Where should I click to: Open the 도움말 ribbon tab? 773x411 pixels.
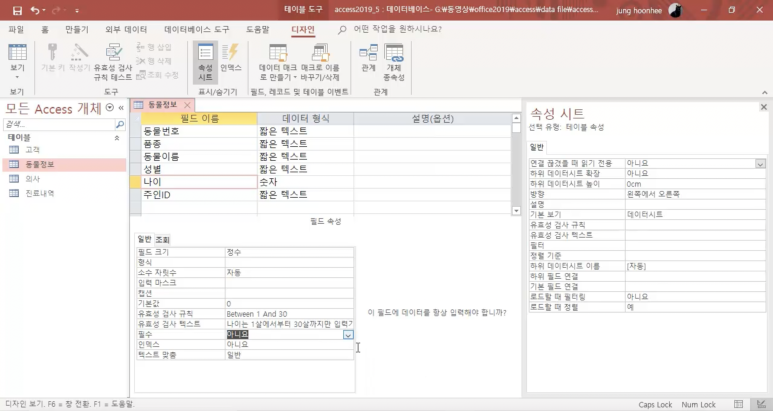point(258,30)
